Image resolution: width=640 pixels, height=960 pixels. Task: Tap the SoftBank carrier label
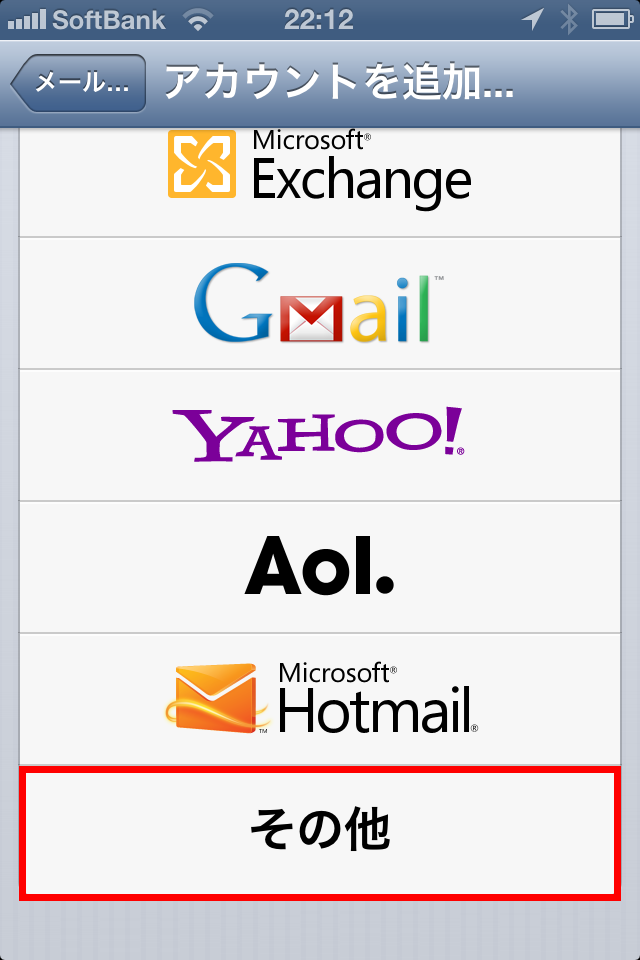(109, 20)
